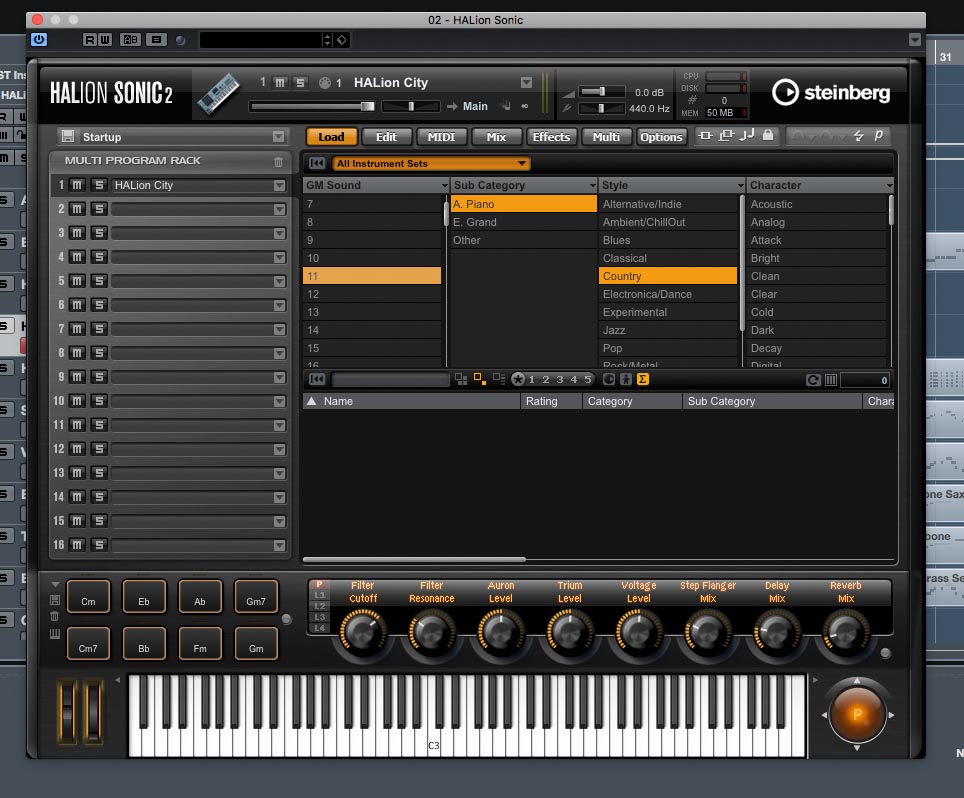
Task: Click the trash icon in Multi Program Rack
Action: point(279,162)
